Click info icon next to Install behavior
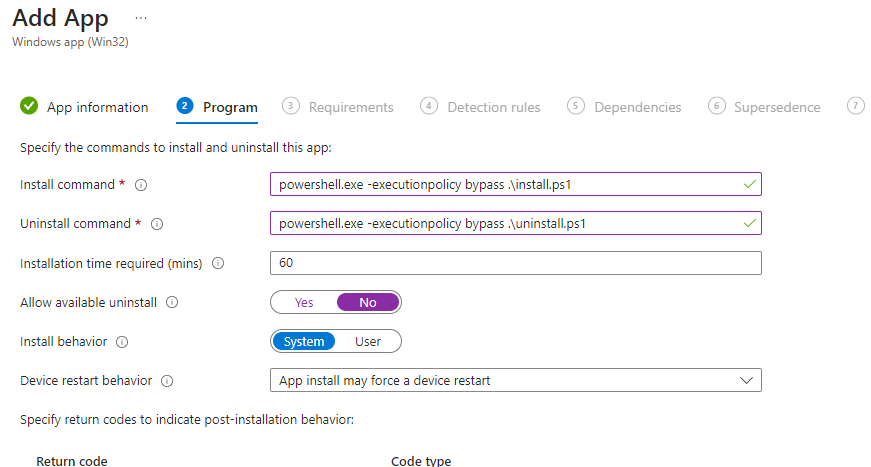 [x=122, y=342]
